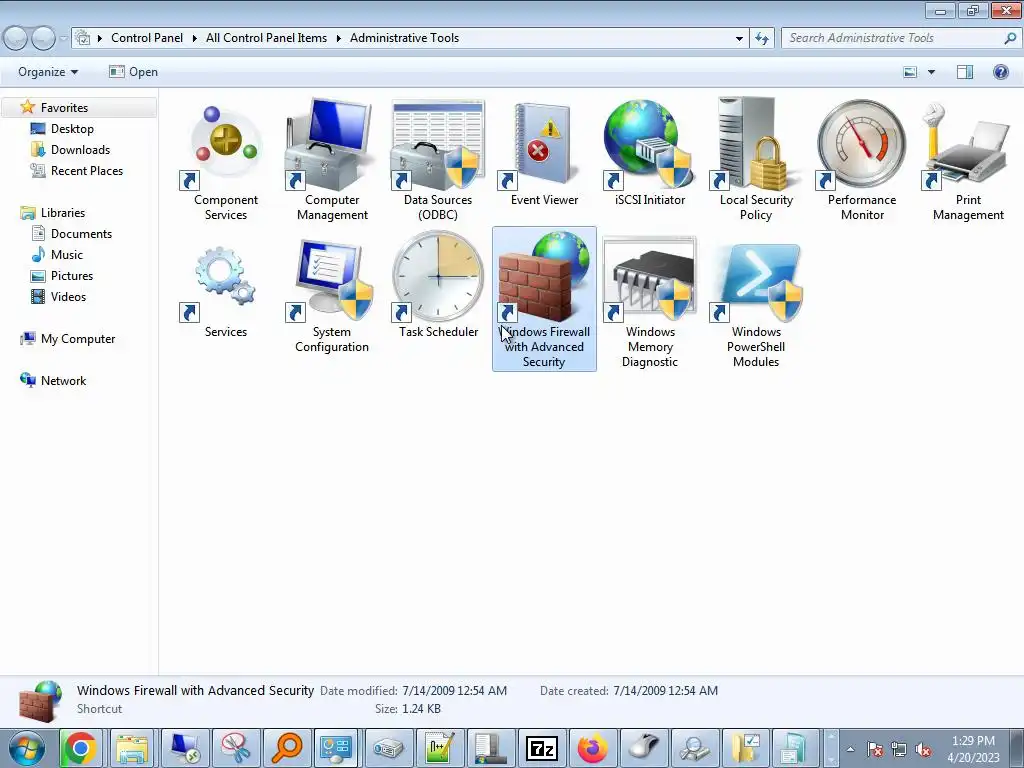Refresh the folder via address bar button
The image size is (1024, 768).
pyautogui.click(x=761, y=38)
